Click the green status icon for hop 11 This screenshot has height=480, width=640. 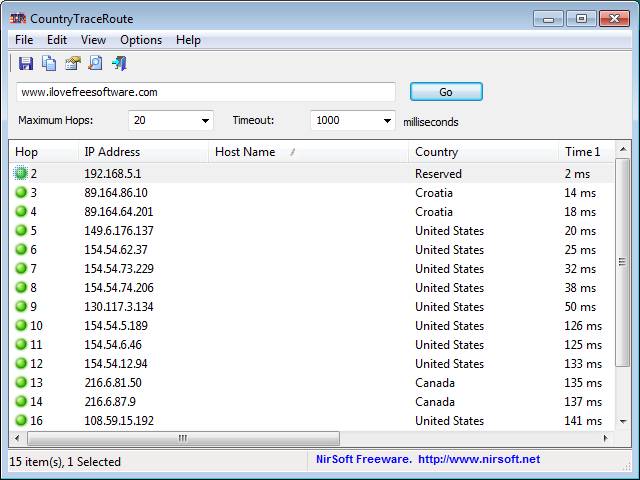[x=21, y=344]
